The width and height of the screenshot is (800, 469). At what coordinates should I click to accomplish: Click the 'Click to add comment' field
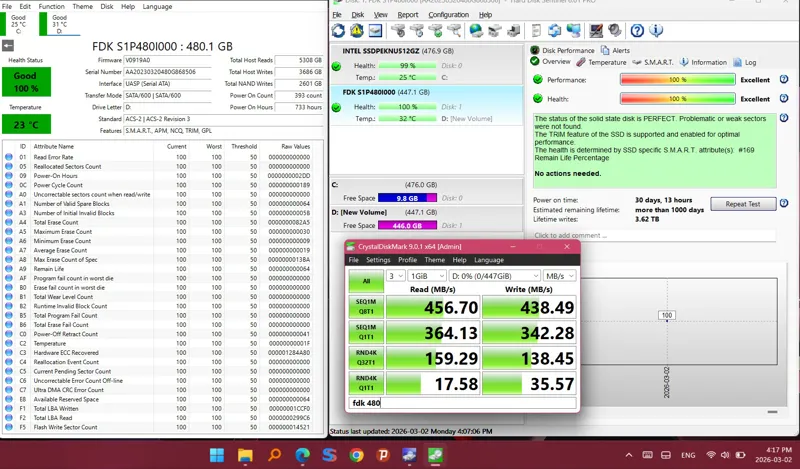[x=654, y=235]
